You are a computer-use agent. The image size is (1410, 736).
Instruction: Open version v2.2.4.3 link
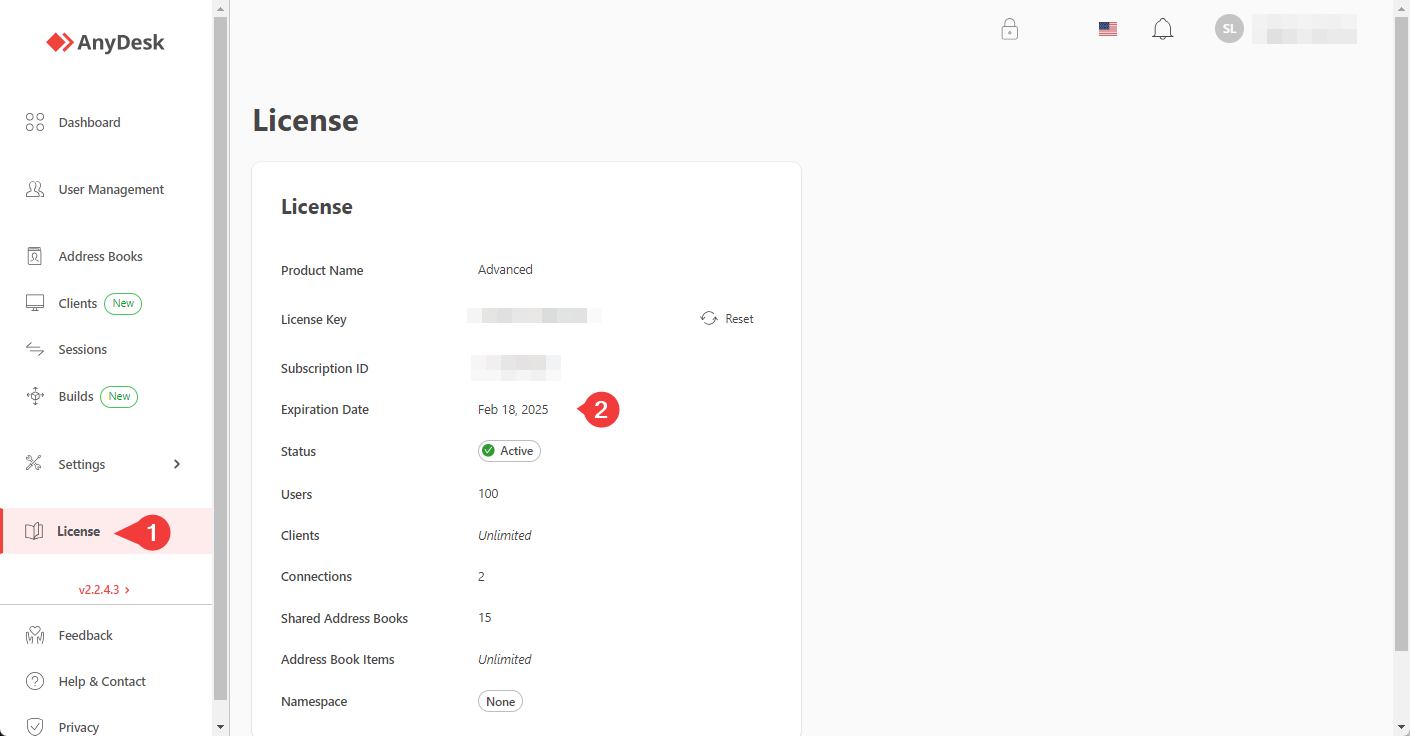[x=104, y=590]
